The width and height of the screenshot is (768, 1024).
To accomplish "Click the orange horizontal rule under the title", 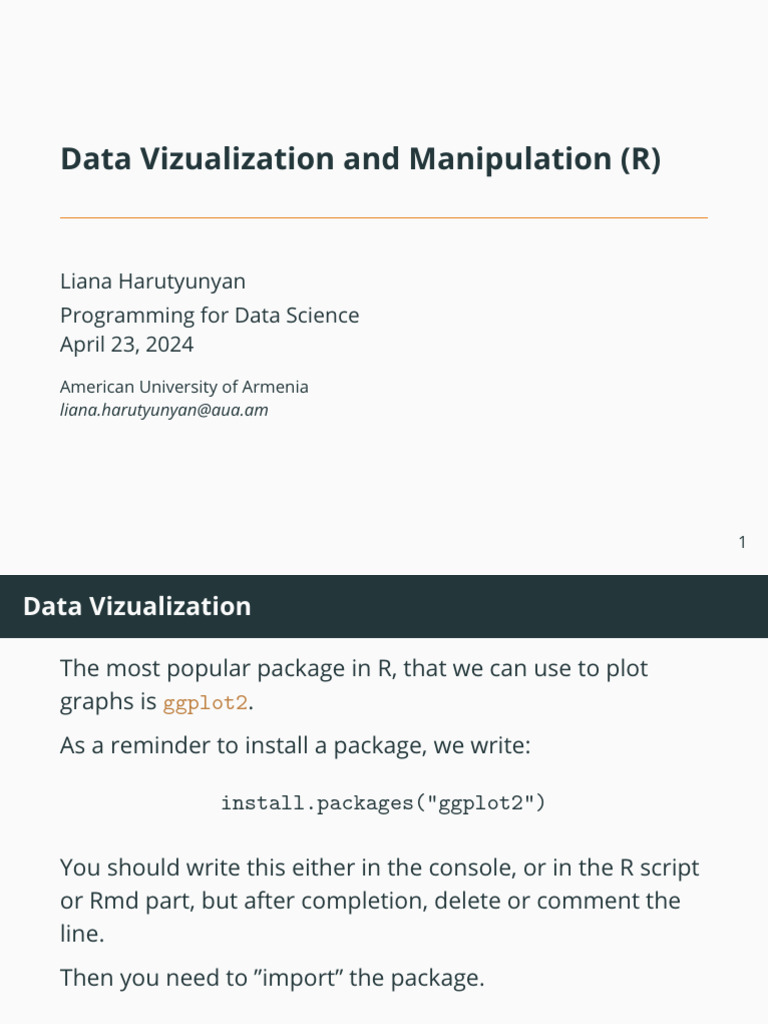I will click(383, 217).
